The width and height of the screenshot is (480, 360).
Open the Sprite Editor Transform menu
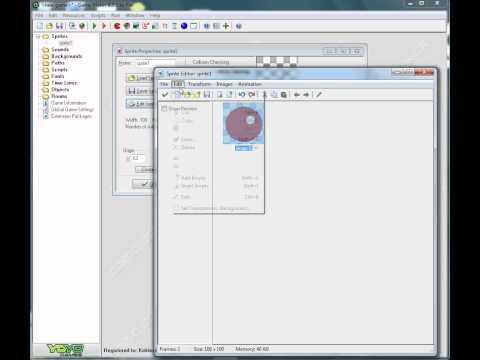[199, 84]
